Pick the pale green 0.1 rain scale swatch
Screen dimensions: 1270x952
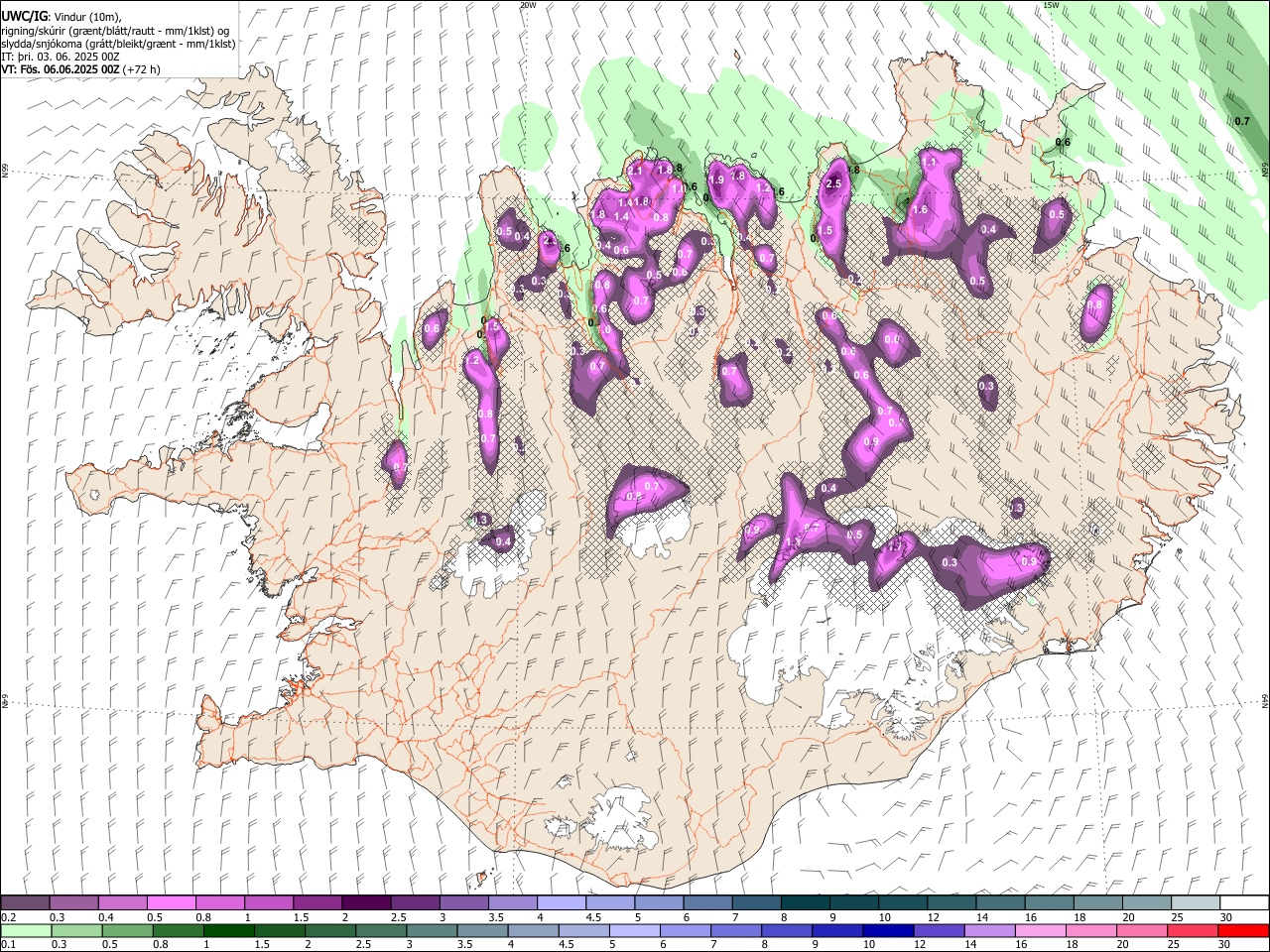coord(25,930)
